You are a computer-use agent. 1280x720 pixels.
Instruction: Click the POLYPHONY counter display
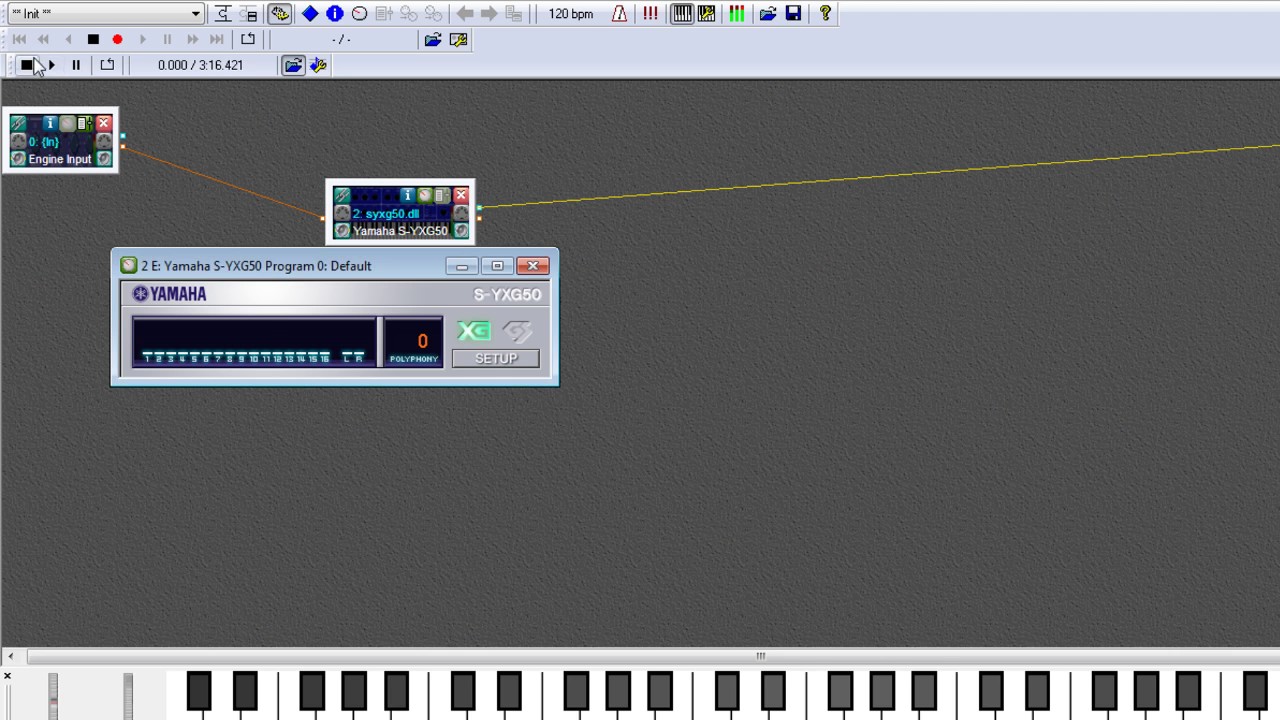pos(414,342)
